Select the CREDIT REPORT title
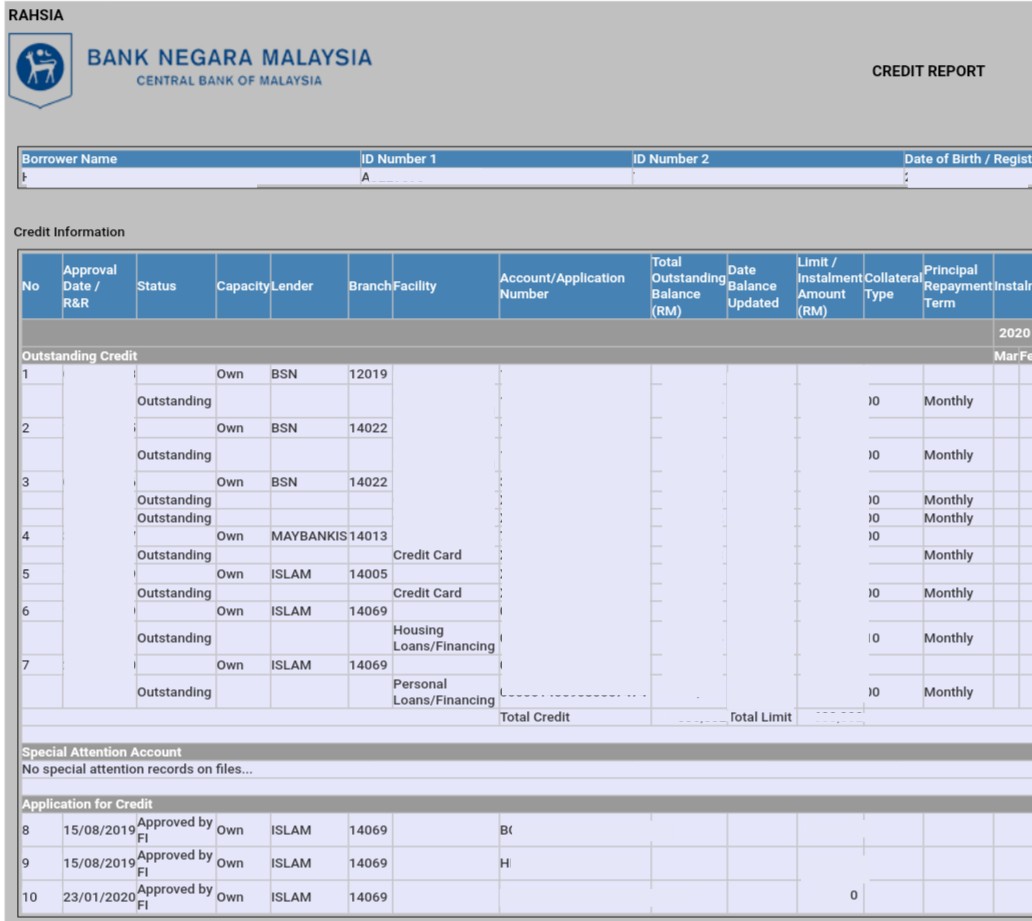The image size is (1032, 921). (x=926, y=72)
